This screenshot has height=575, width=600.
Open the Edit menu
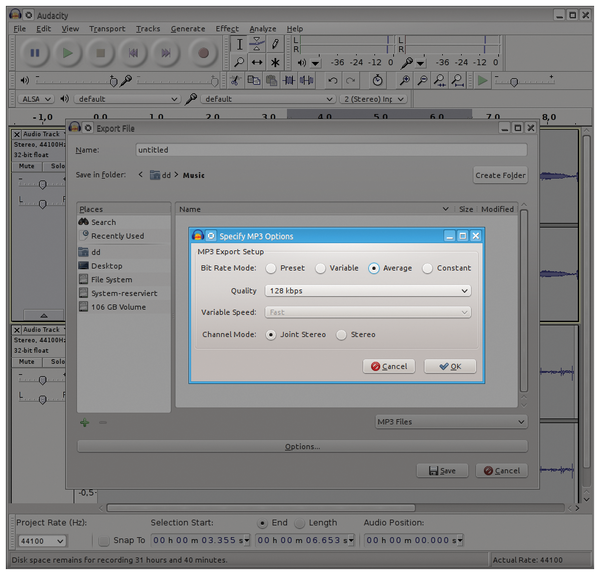click(x=43, y=29)
